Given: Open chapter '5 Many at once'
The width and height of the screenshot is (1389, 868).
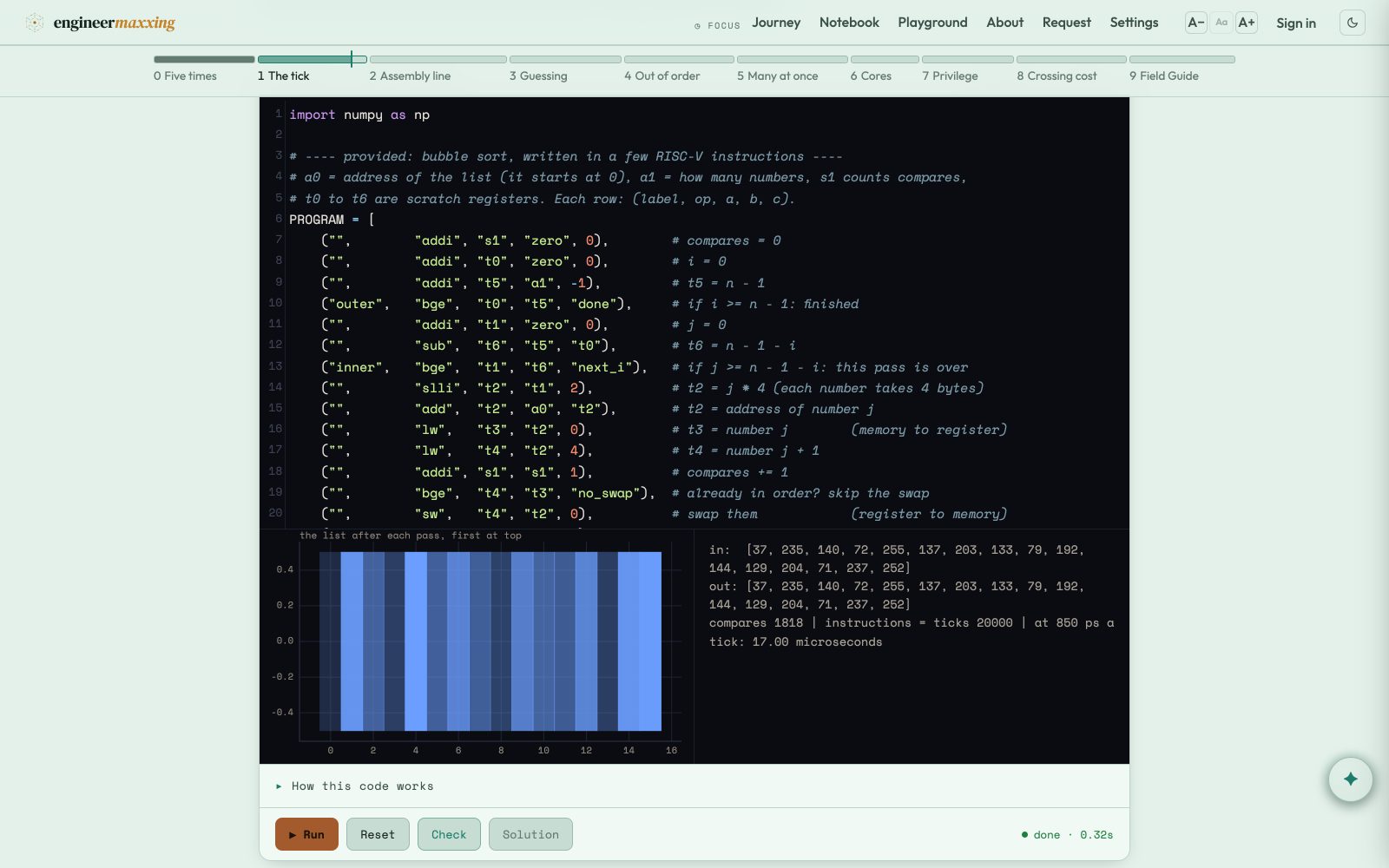Looking at the screenshot, I should pos(777,76).
